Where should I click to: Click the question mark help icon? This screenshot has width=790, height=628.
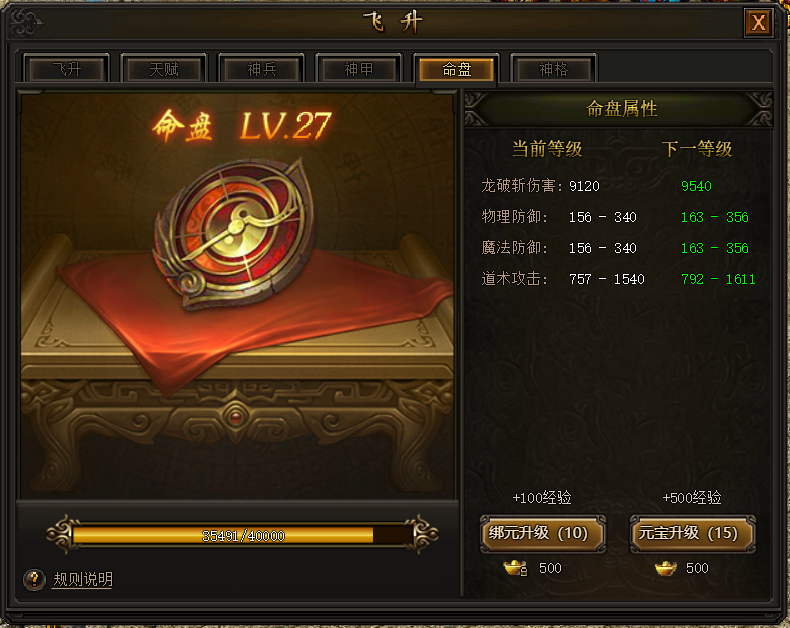tap(34, 580)
